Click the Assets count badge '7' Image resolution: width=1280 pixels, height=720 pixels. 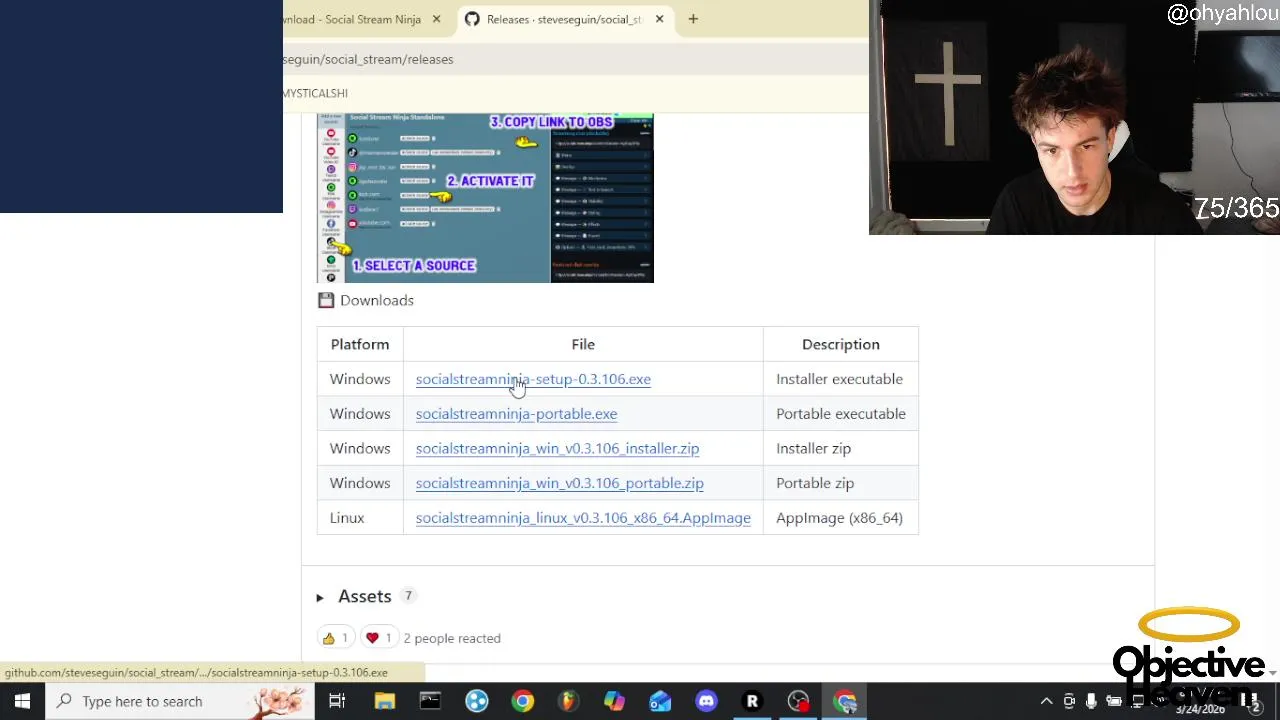[x=408, y=596]
